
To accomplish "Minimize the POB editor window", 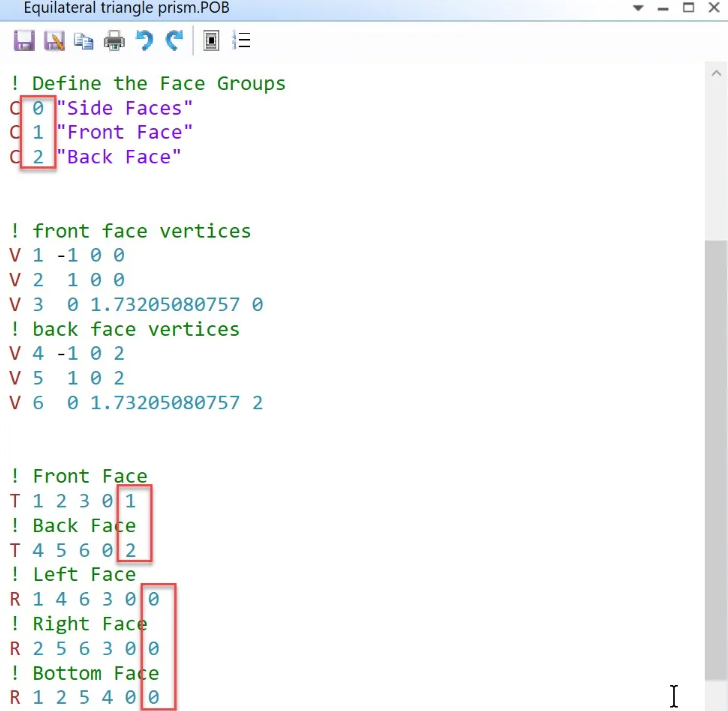I will pyautogui.click(x=663, y=9).
